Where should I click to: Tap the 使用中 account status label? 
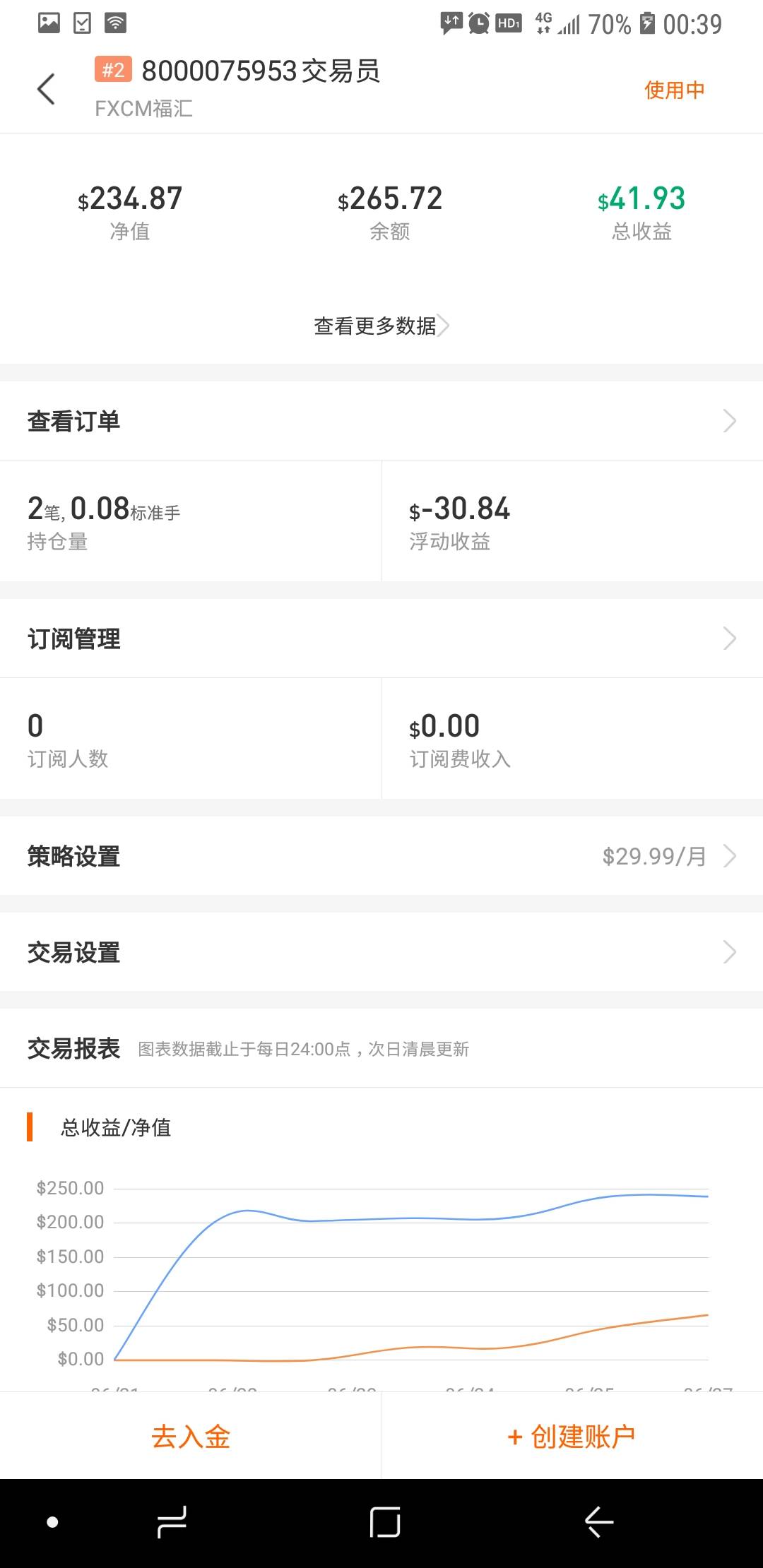pyautogui.click(x=675, y=90)
